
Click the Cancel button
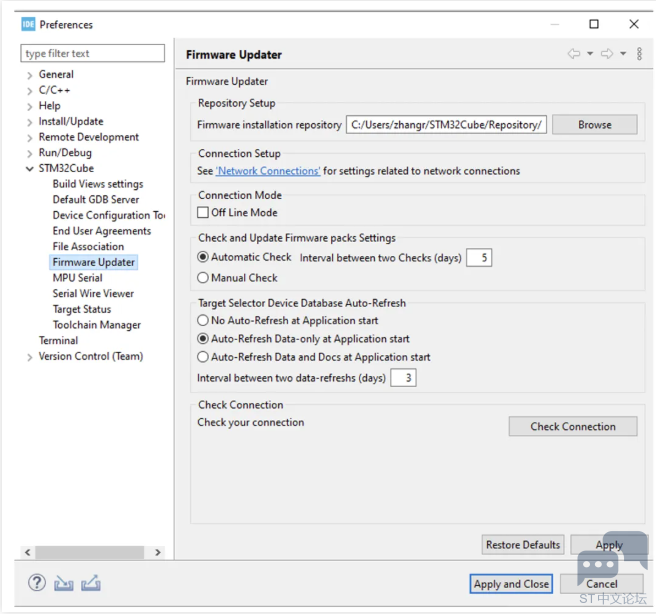(601, 584)
